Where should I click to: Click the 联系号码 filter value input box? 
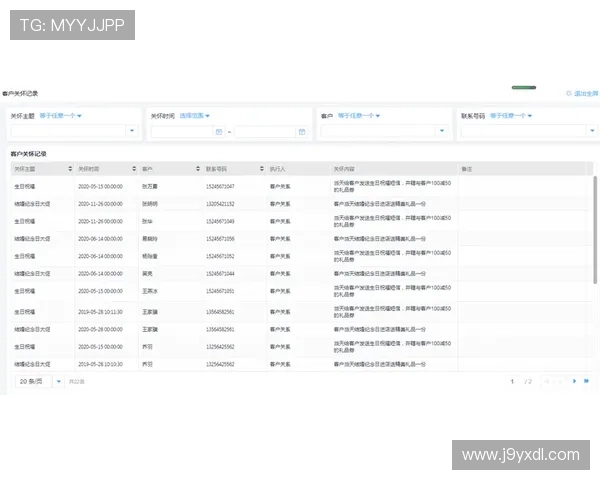pyautogui.click(x=526, y=131)
